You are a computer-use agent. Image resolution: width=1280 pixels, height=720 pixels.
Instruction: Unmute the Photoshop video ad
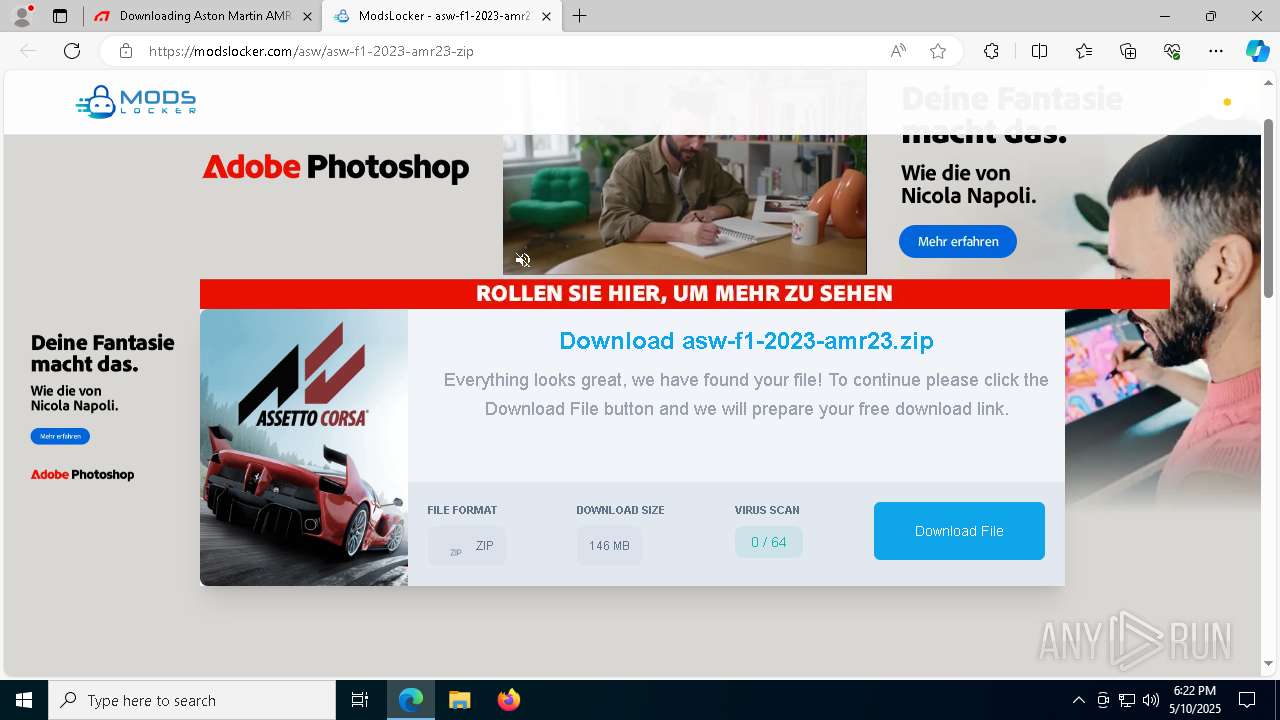[x=523, y=260]
